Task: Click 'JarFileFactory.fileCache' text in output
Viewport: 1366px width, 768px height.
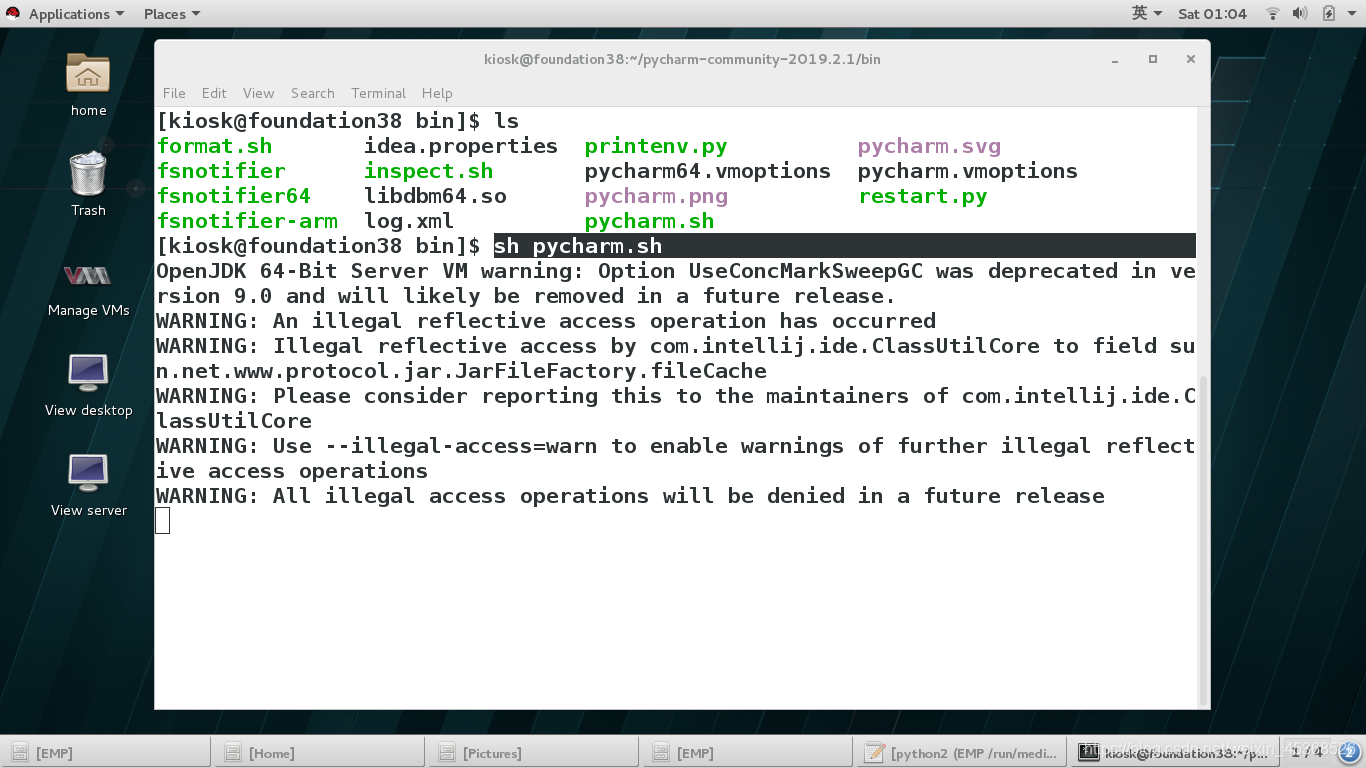Action: (x=611, y=371)
